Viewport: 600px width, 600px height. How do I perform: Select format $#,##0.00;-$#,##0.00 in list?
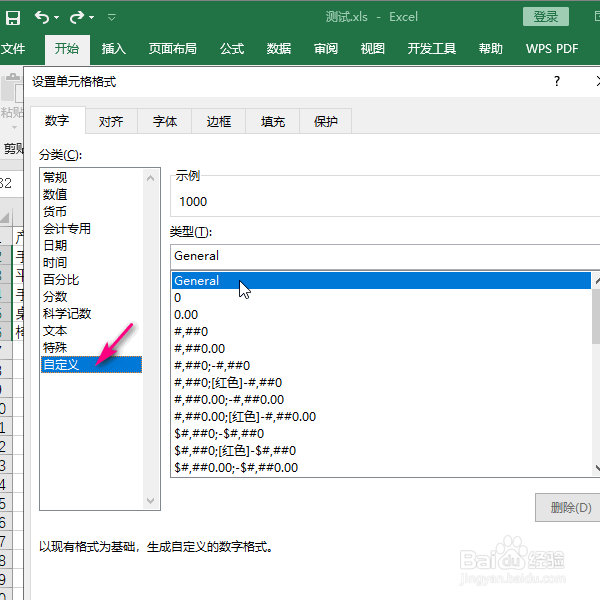[381, 467]
